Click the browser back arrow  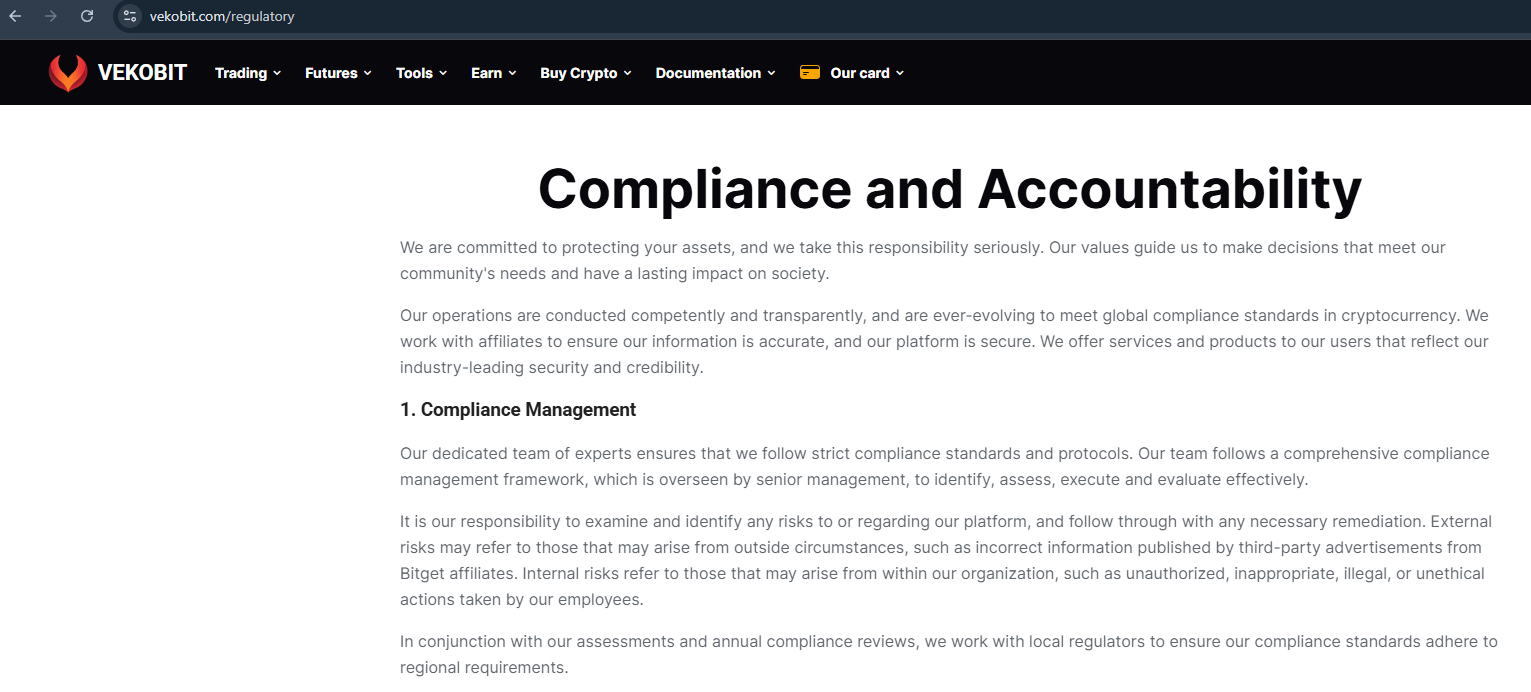15,16
